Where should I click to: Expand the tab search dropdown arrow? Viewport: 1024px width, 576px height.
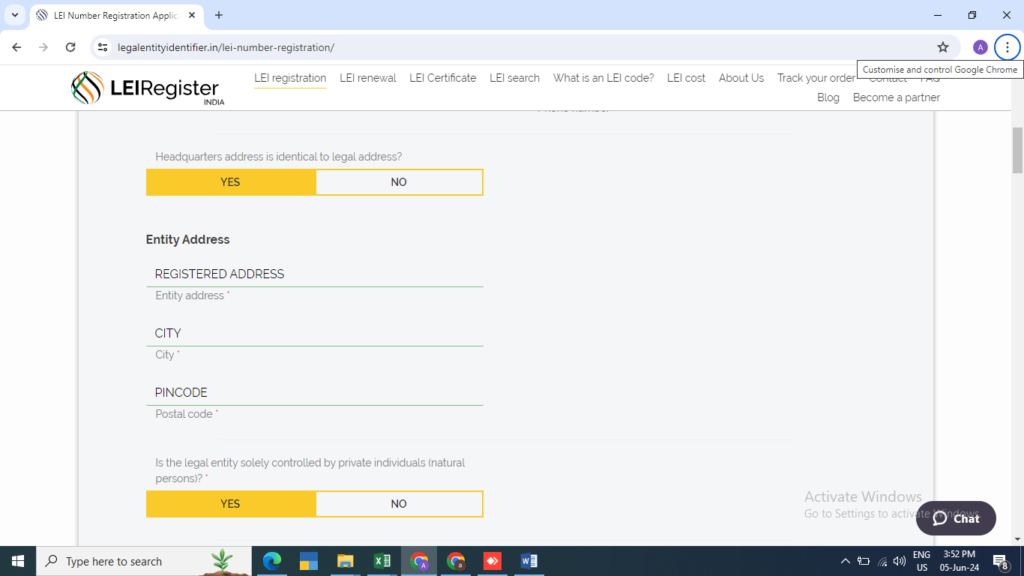pos(14,15)
